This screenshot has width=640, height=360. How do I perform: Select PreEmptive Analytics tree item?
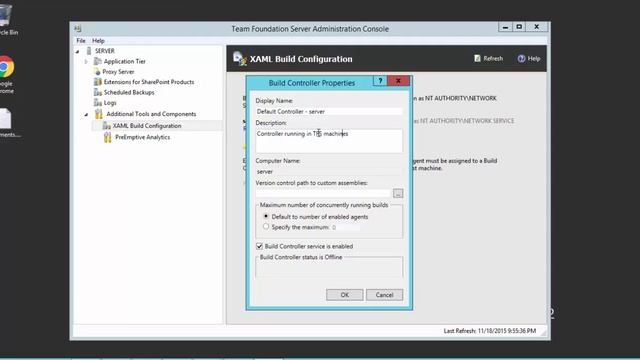pos(142,137)
